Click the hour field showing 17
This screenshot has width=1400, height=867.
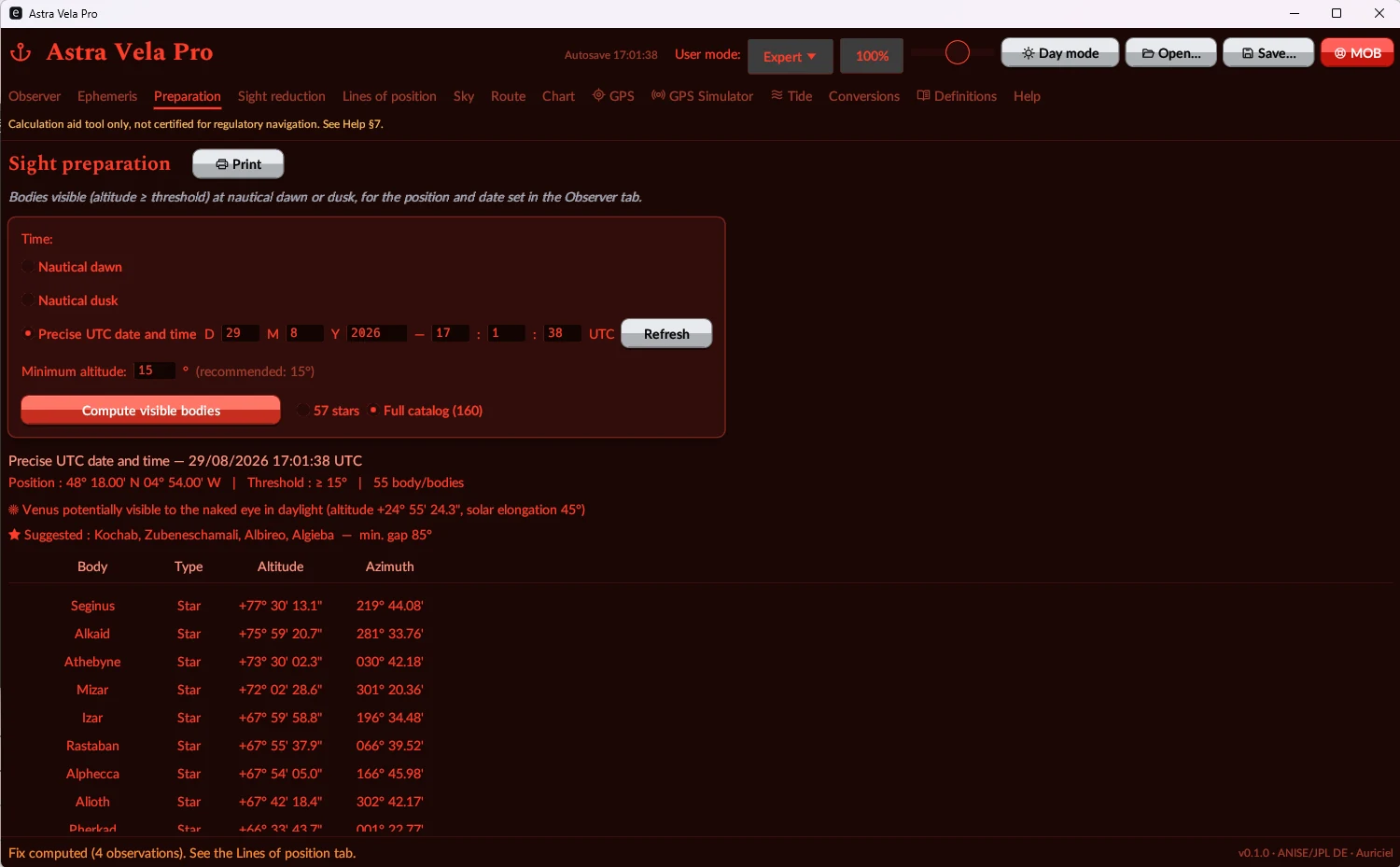(451, 333)
